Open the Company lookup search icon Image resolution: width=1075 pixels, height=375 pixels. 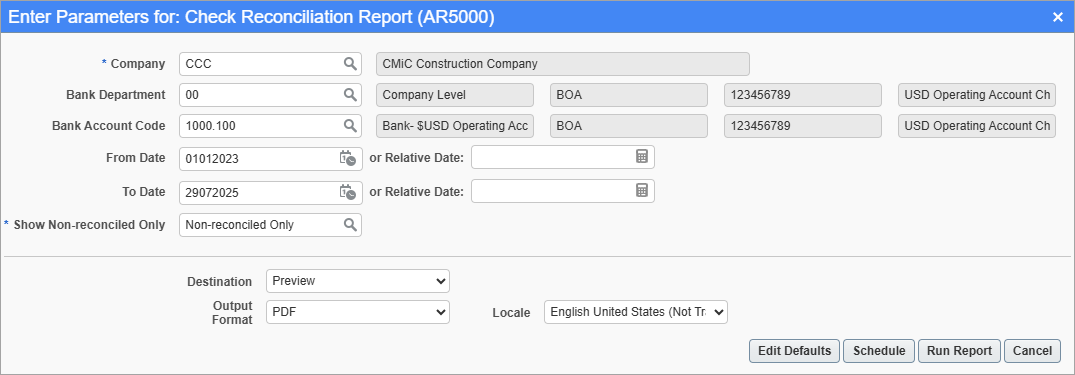(350, 64)
